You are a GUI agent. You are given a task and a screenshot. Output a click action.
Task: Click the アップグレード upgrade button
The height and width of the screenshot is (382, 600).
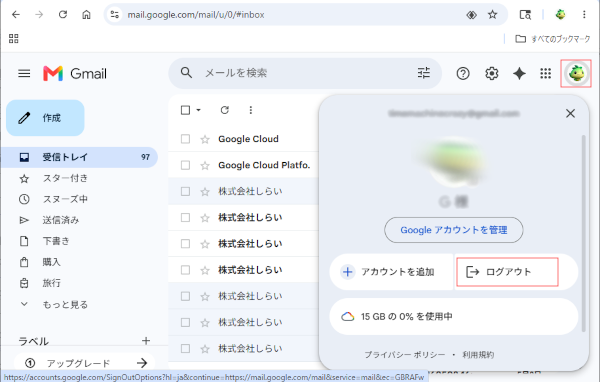85,363
